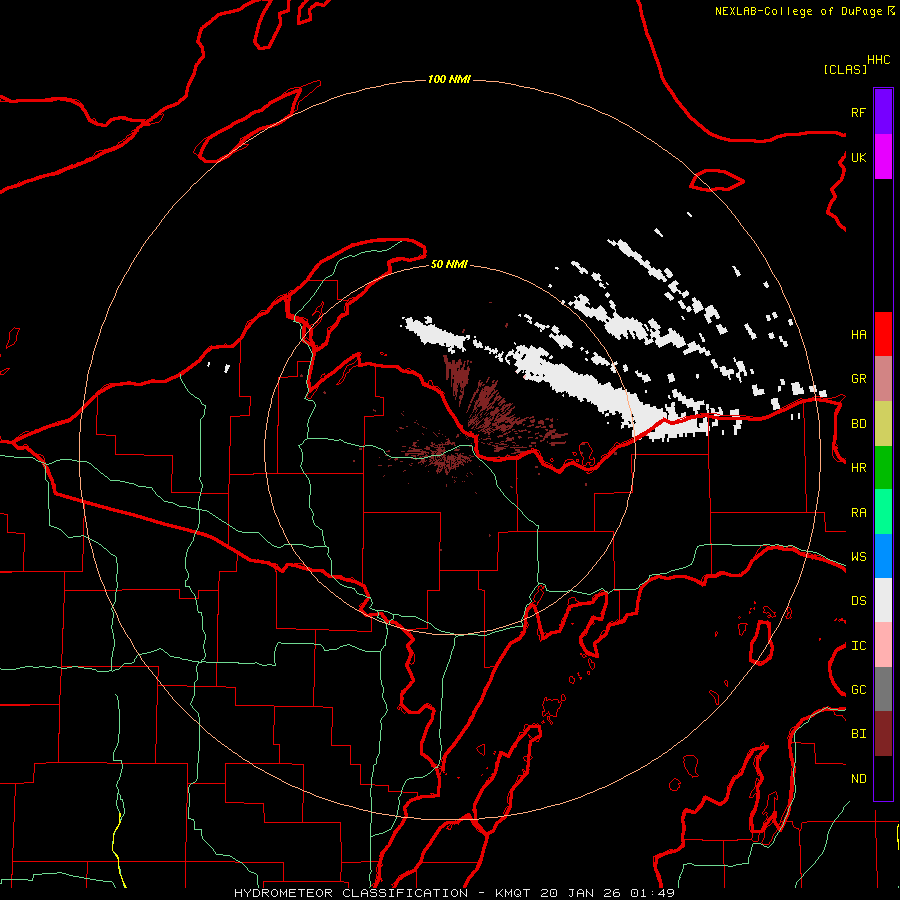The width and height of the screenshot is (900, 900).
Task: Click the HR green legend swatch
Action: coord(883,468)
